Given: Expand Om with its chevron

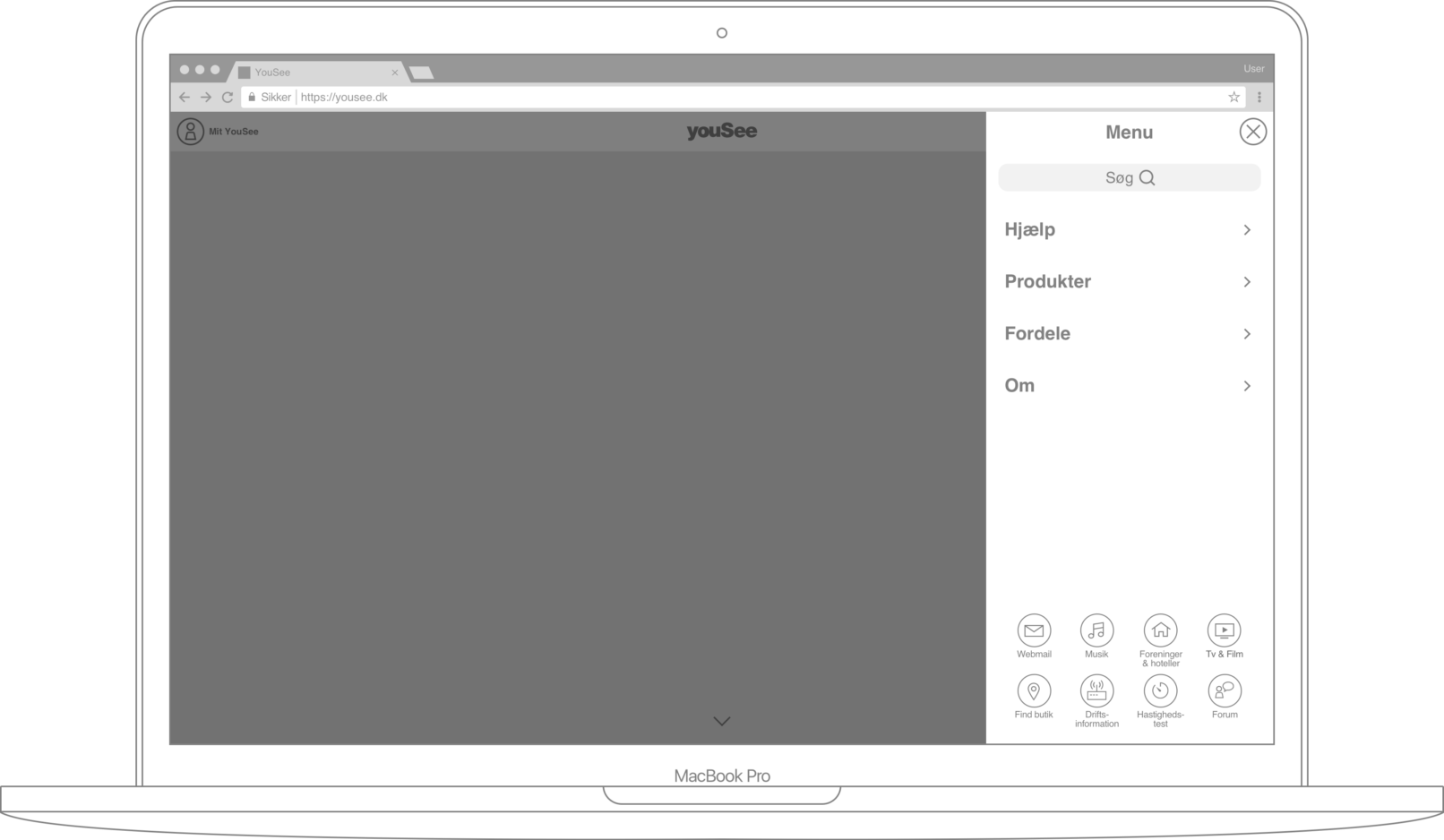Looking at the screenshot, I should [x=1247, y=386].
